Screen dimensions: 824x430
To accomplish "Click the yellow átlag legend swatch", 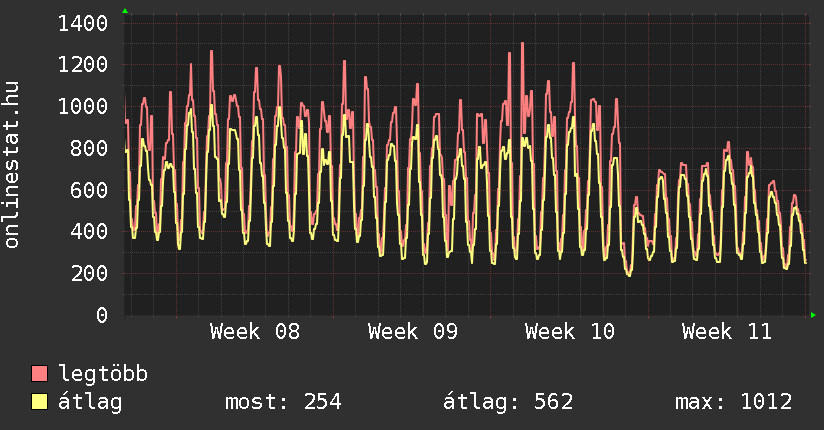I will pos(40,402).
